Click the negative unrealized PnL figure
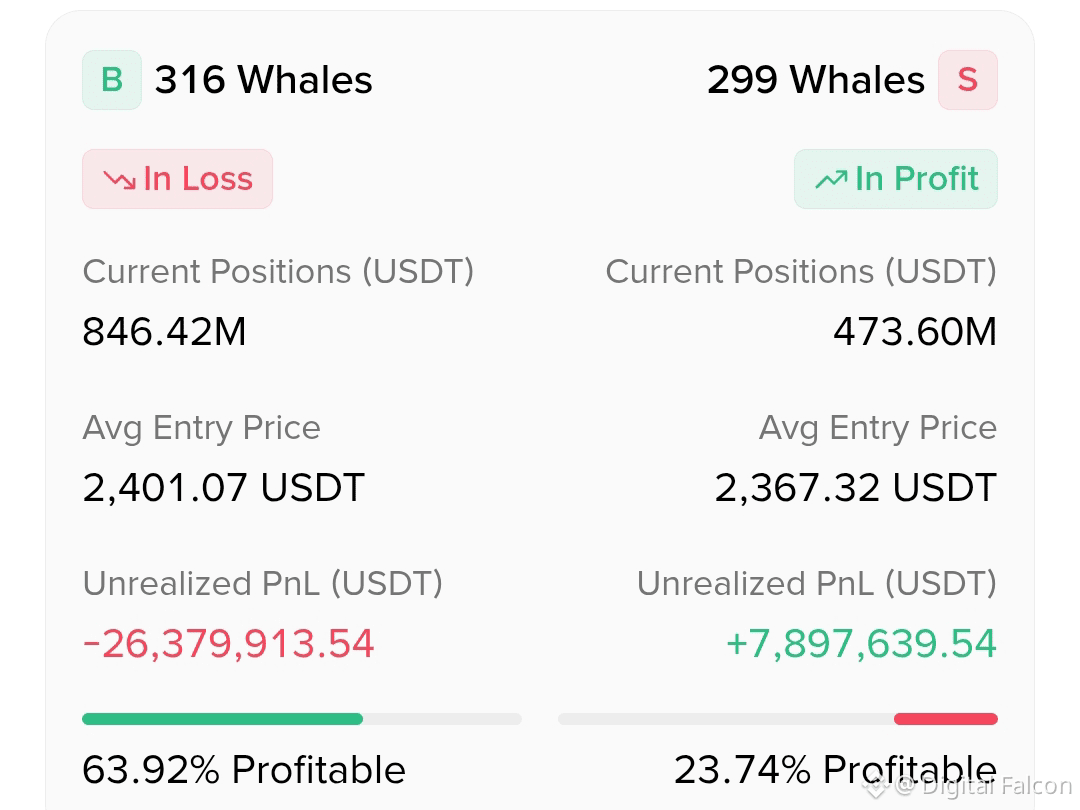 pyautogui.click(x=228, y=644)
